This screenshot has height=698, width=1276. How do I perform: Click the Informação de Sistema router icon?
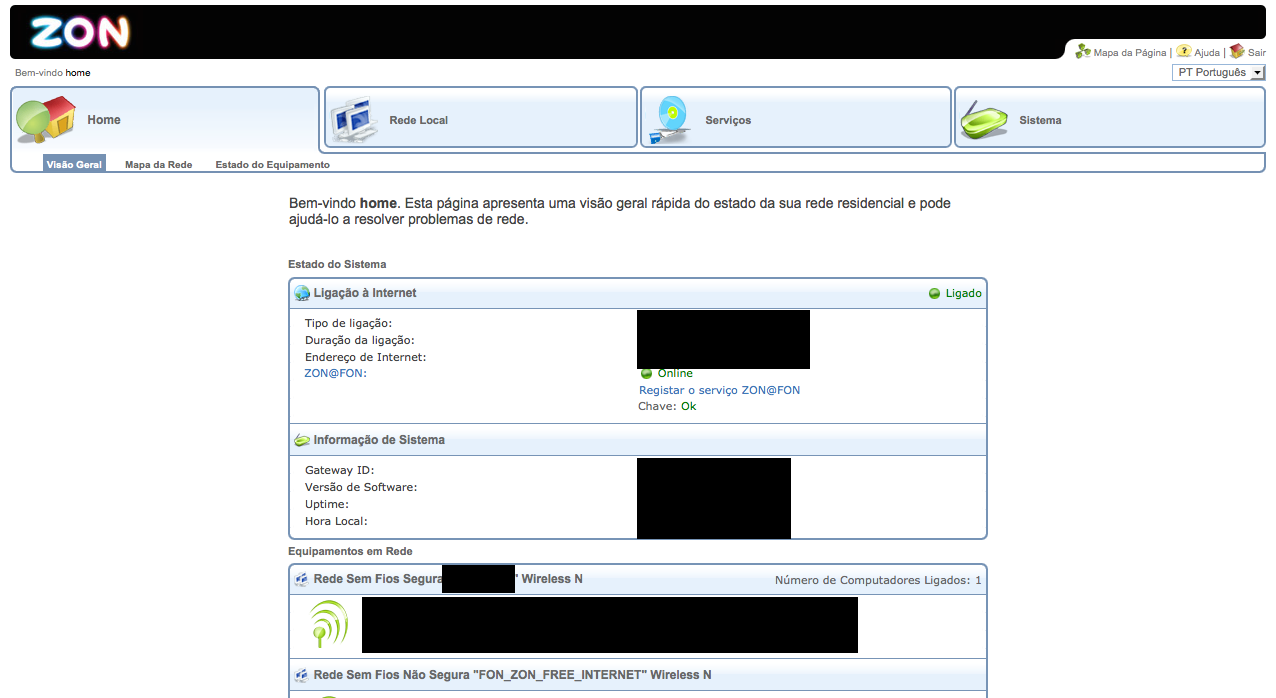(x=302, y=440)
